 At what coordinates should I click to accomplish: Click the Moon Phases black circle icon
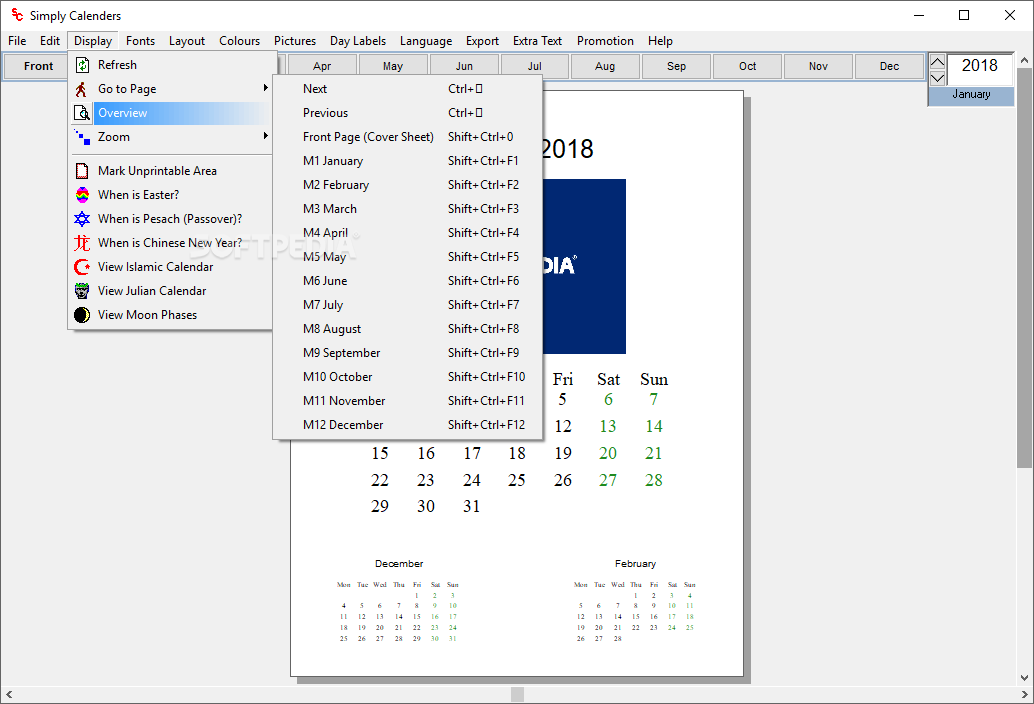pos(82,315)
